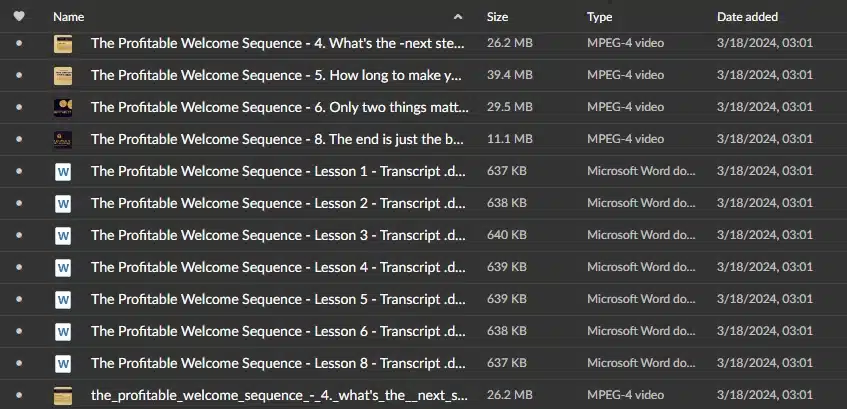
Task: Sort by Date added column header
Action: point(748,17)
